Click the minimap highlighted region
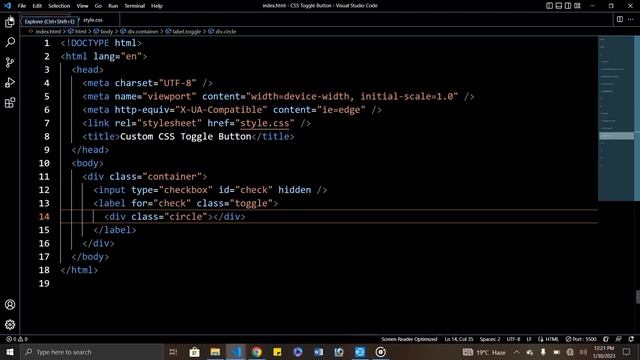The width and height of the screenshot is (640, 360). [616, 136]
